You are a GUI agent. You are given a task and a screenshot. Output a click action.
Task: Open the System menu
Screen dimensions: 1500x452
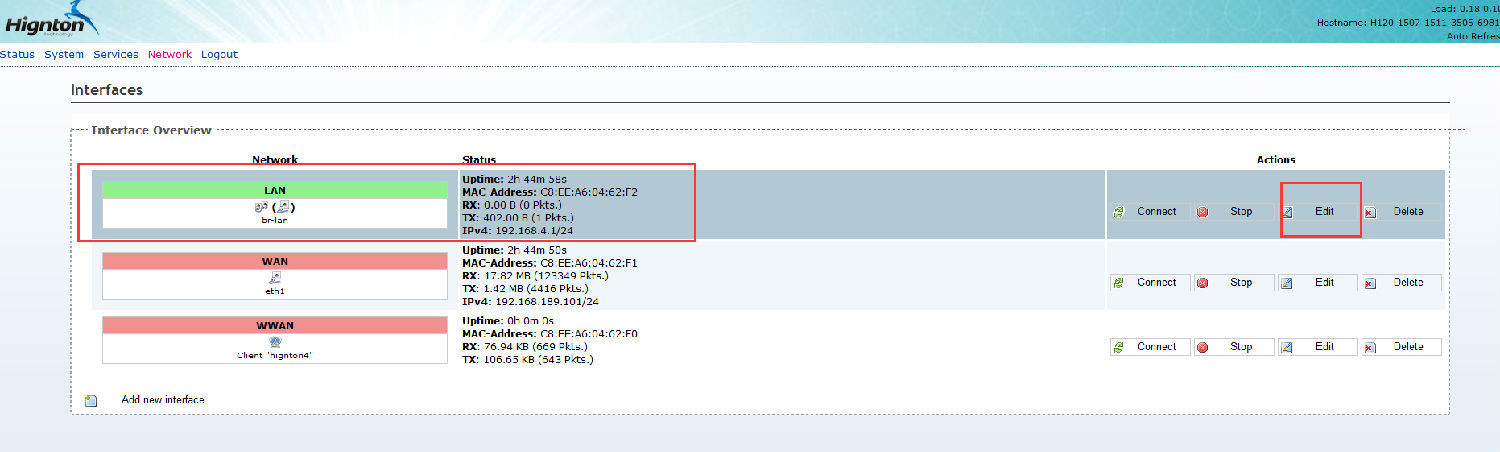point(64,54)
